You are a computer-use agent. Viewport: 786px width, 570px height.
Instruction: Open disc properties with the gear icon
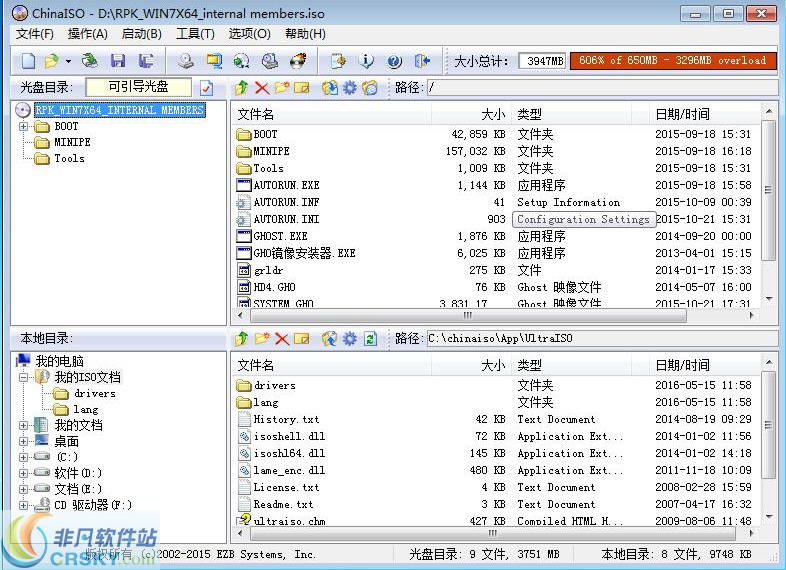pyautogui.click(x=350, y=88)
